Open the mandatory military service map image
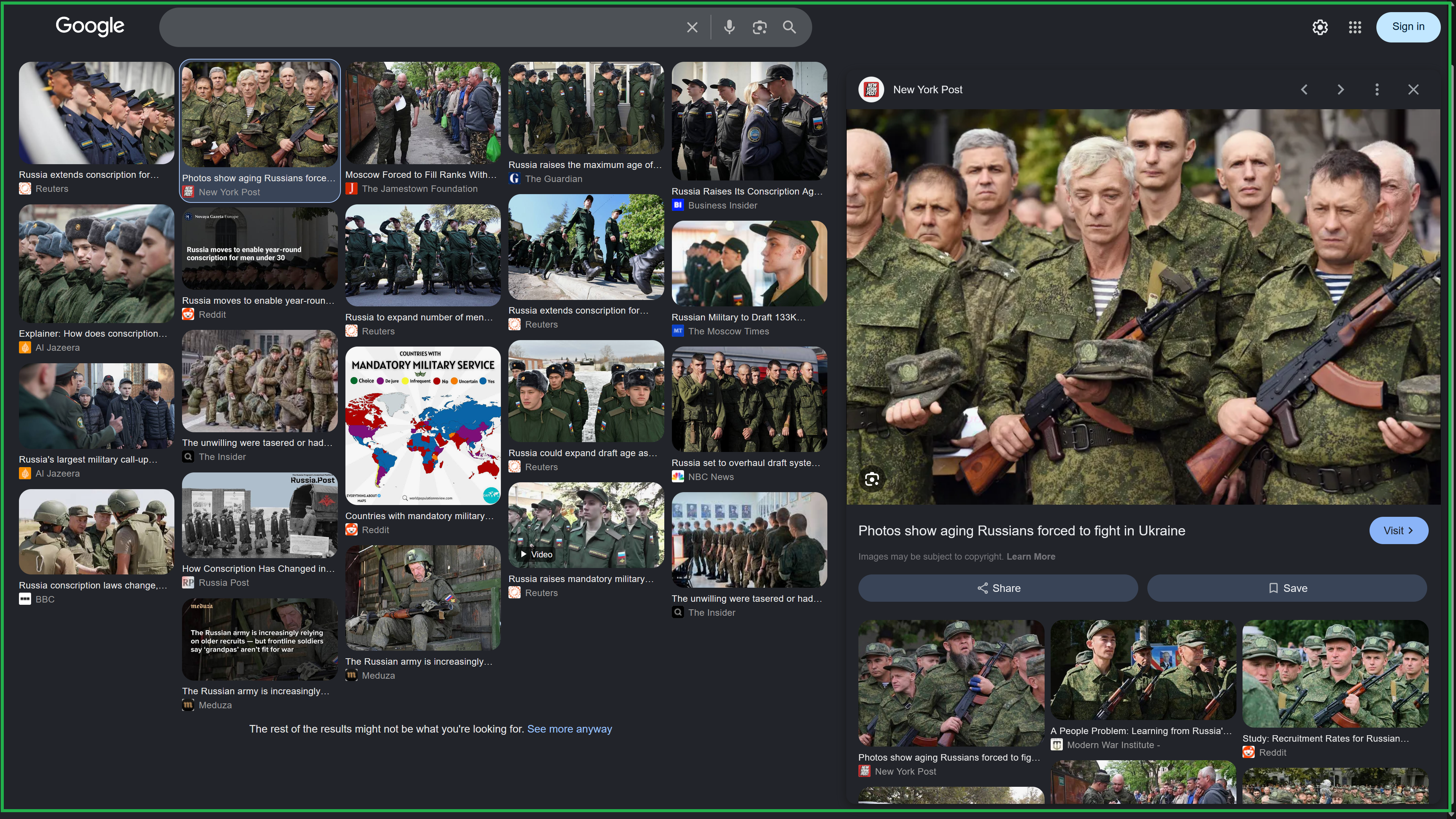 click(423, 425)
